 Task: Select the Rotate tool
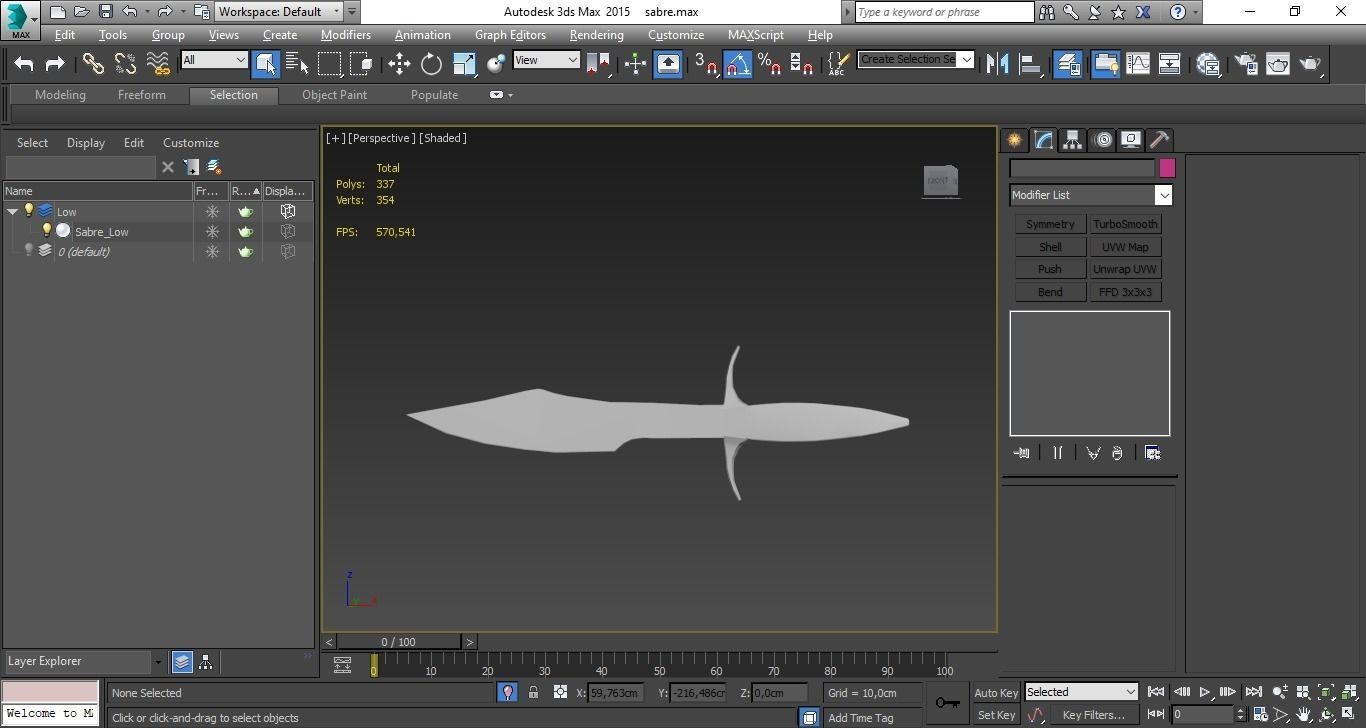(x=431, y=64)
